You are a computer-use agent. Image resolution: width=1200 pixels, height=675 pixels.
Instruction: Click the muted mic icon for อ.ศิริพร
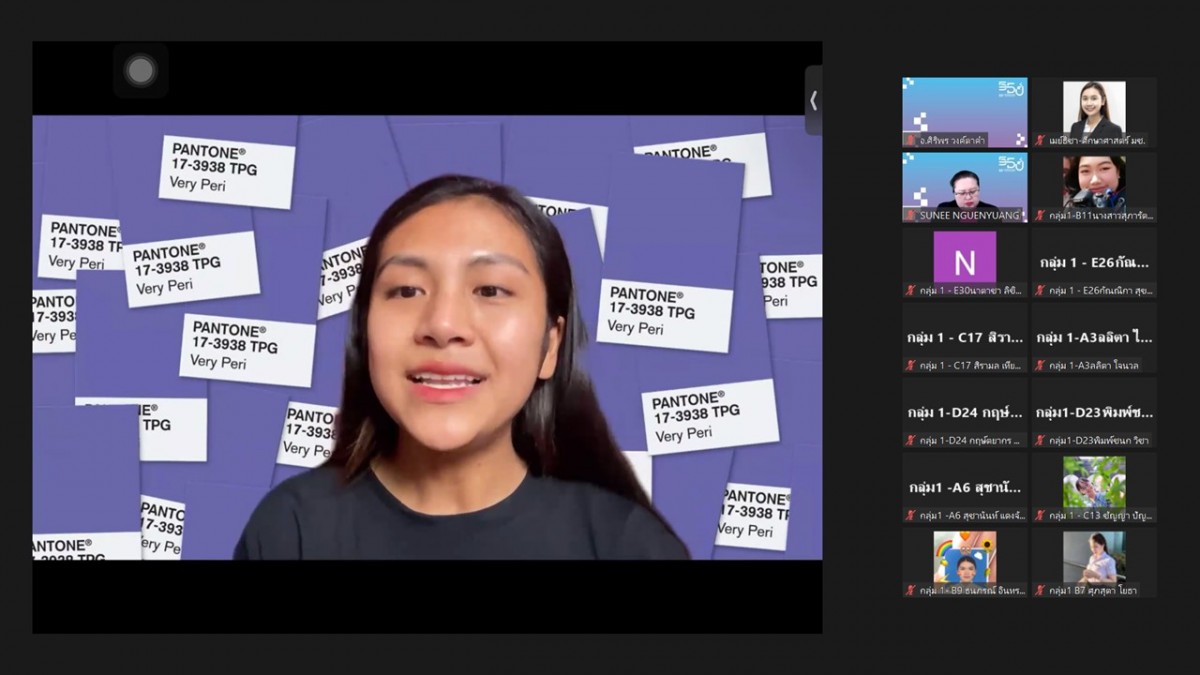911,140
